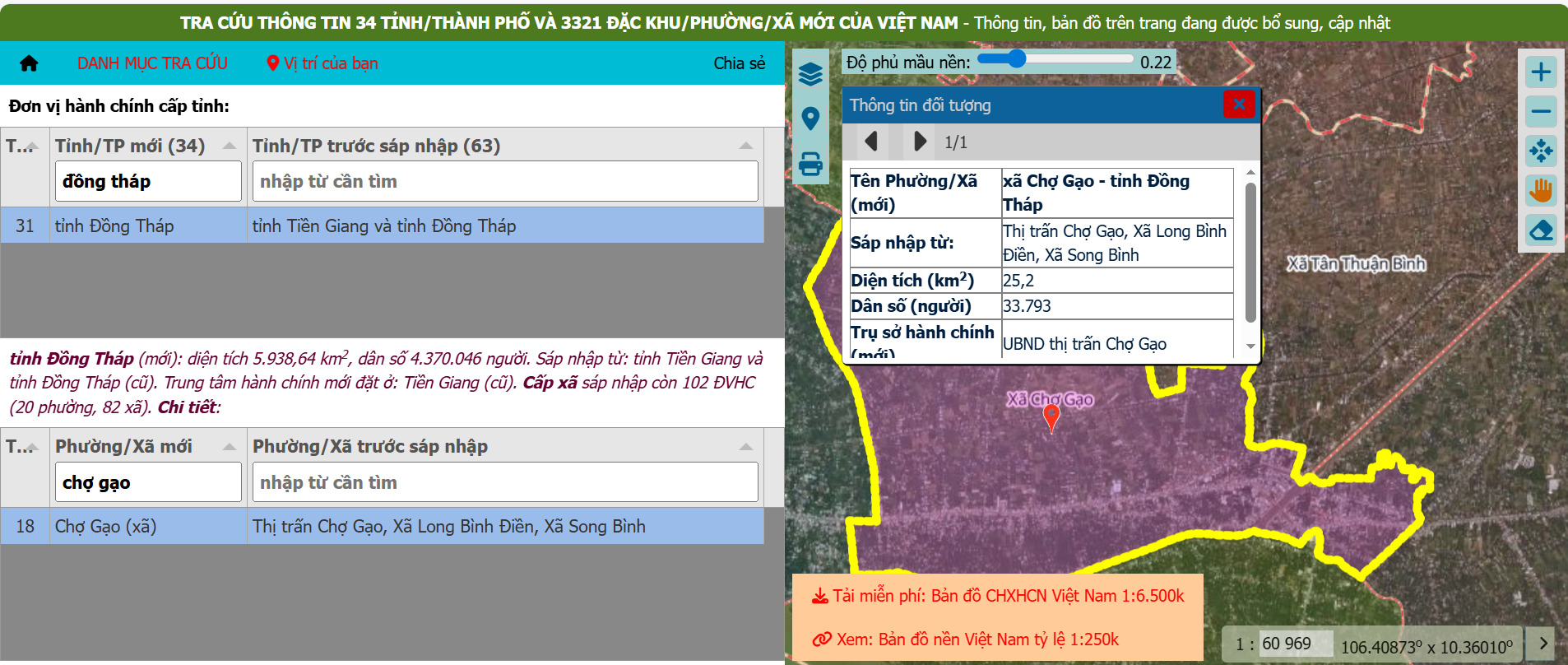Open Bản đồ nền Việt Nam 1:250k link
1568x665 pixels.
966,639
